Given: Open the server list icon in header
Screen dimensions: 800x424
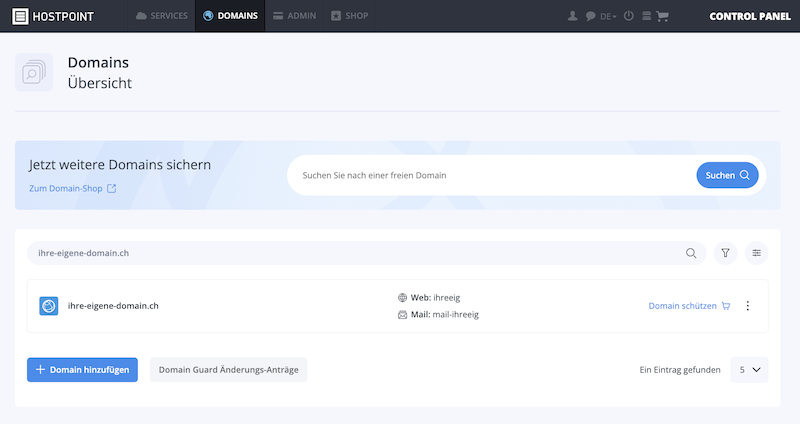Looking at the screenshot, I should pyautogui.click(x=646, y=16).
